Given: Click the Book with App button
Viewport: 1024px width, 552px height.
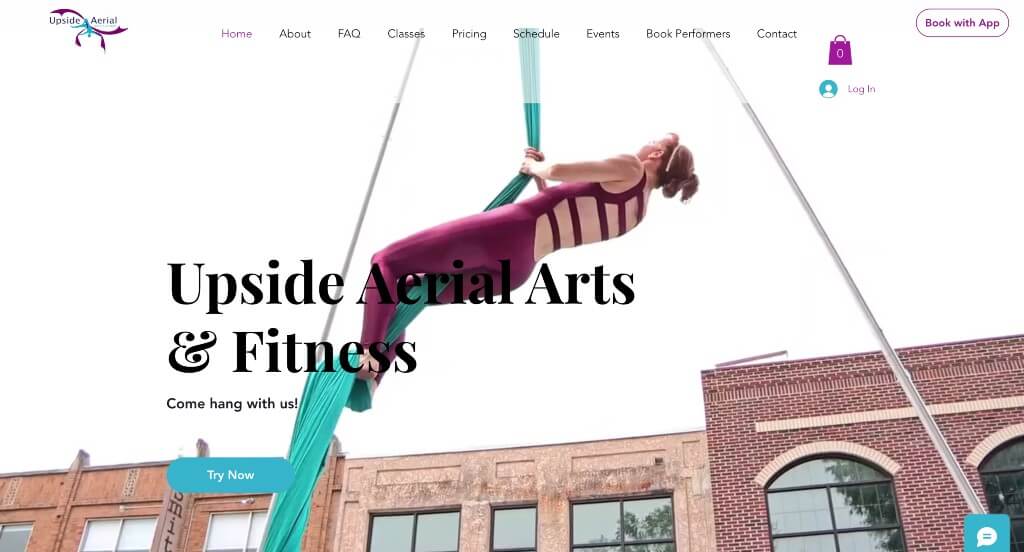Looking at the screenshot, I should [x=962, y=23].
